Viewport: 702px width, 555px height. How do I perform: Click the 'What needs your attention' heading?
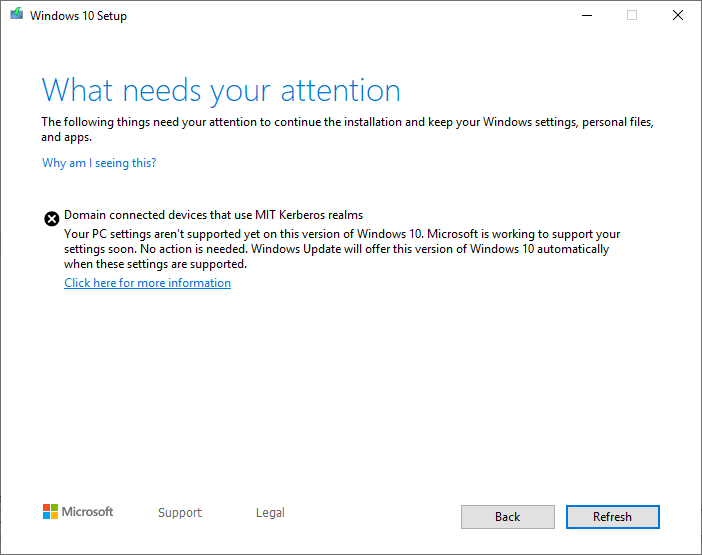click(x=221, y=91)
